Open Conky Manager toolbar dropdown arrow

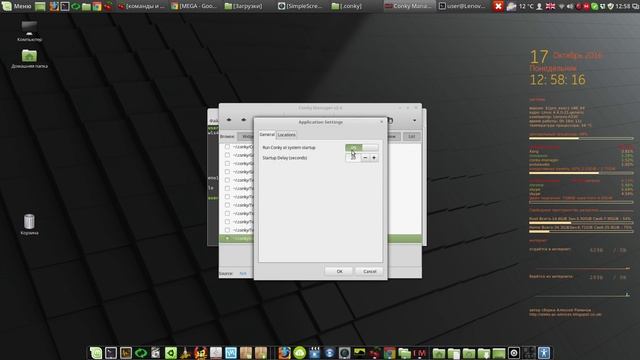coord(414,120)
